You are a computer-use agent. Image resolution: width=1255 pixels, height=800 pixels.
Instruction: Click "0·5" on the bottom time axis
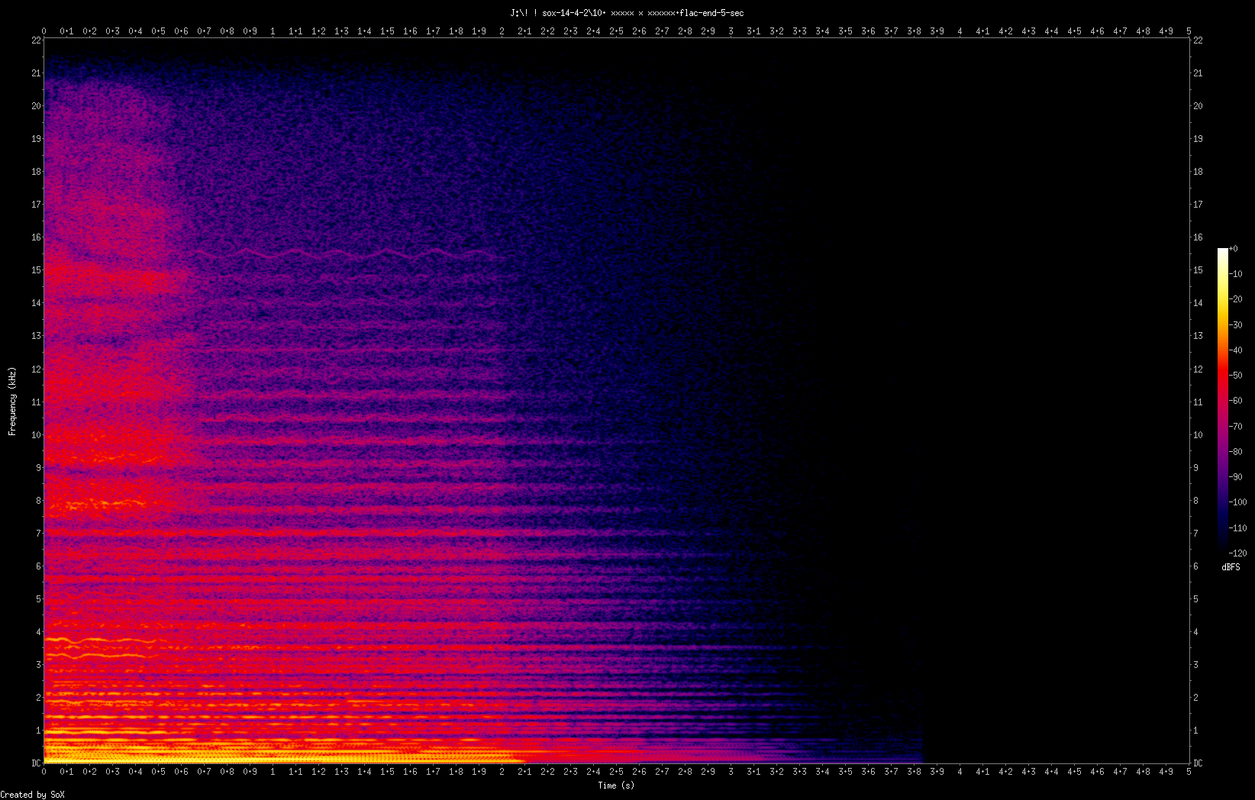point(158,772)
